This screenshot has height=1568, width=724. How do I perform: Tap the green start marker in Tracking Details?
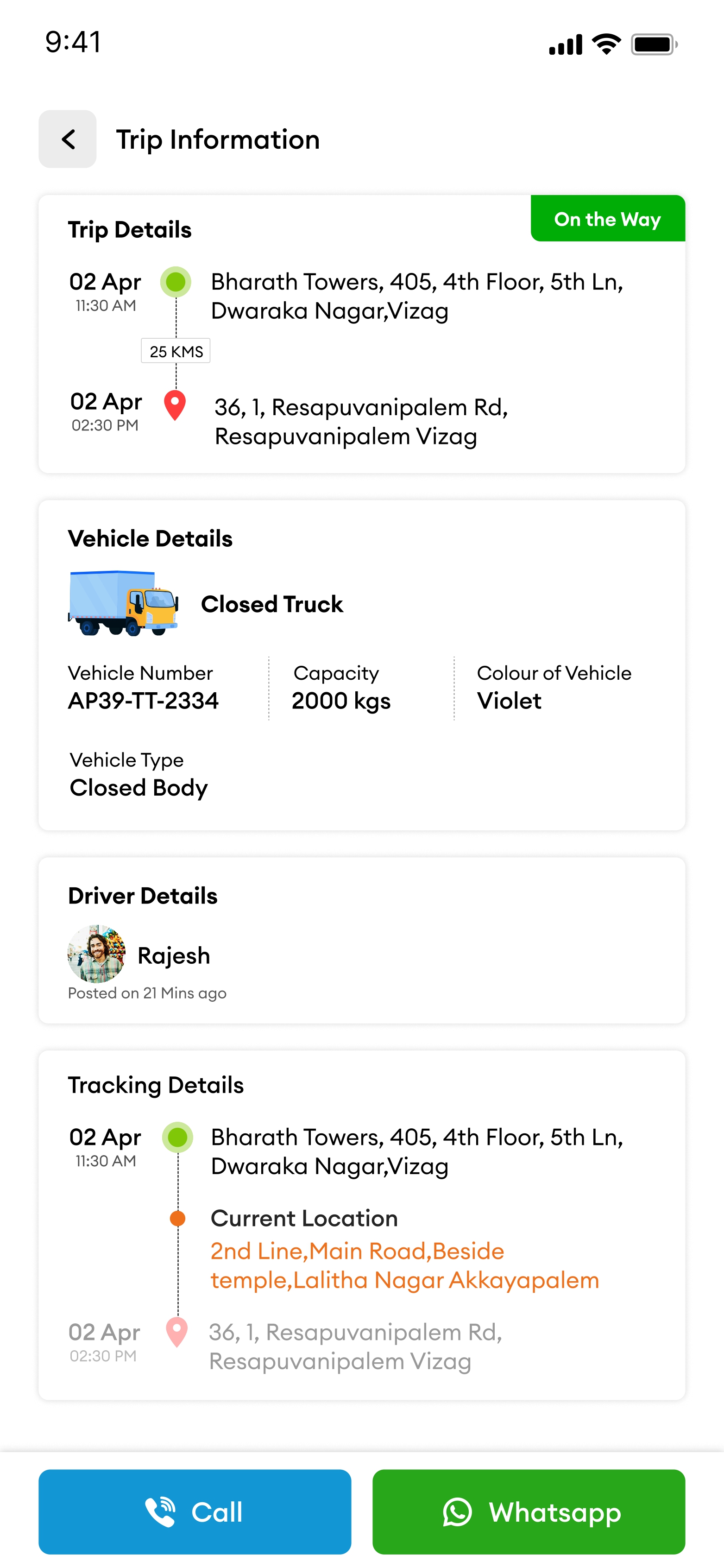(x=178, y=1137)
